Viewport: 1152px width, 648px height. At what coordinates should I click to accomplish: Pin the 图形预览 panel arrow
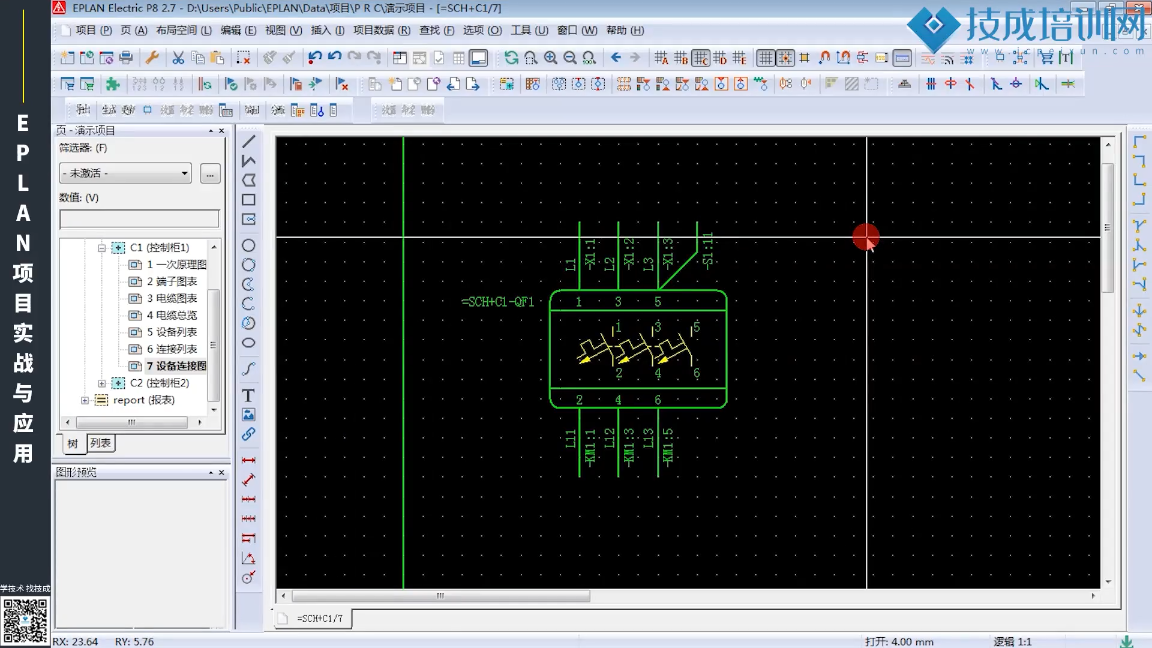211,472
